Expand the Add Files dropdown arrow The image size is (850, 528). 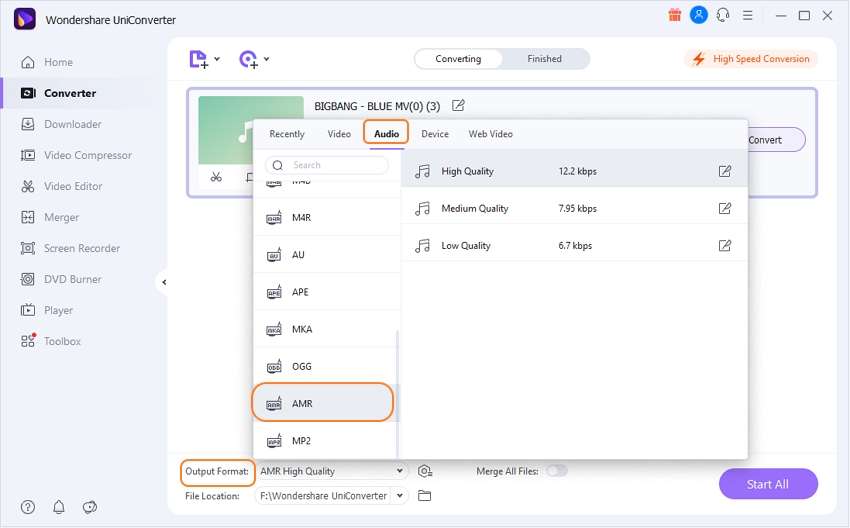(217, 59)
